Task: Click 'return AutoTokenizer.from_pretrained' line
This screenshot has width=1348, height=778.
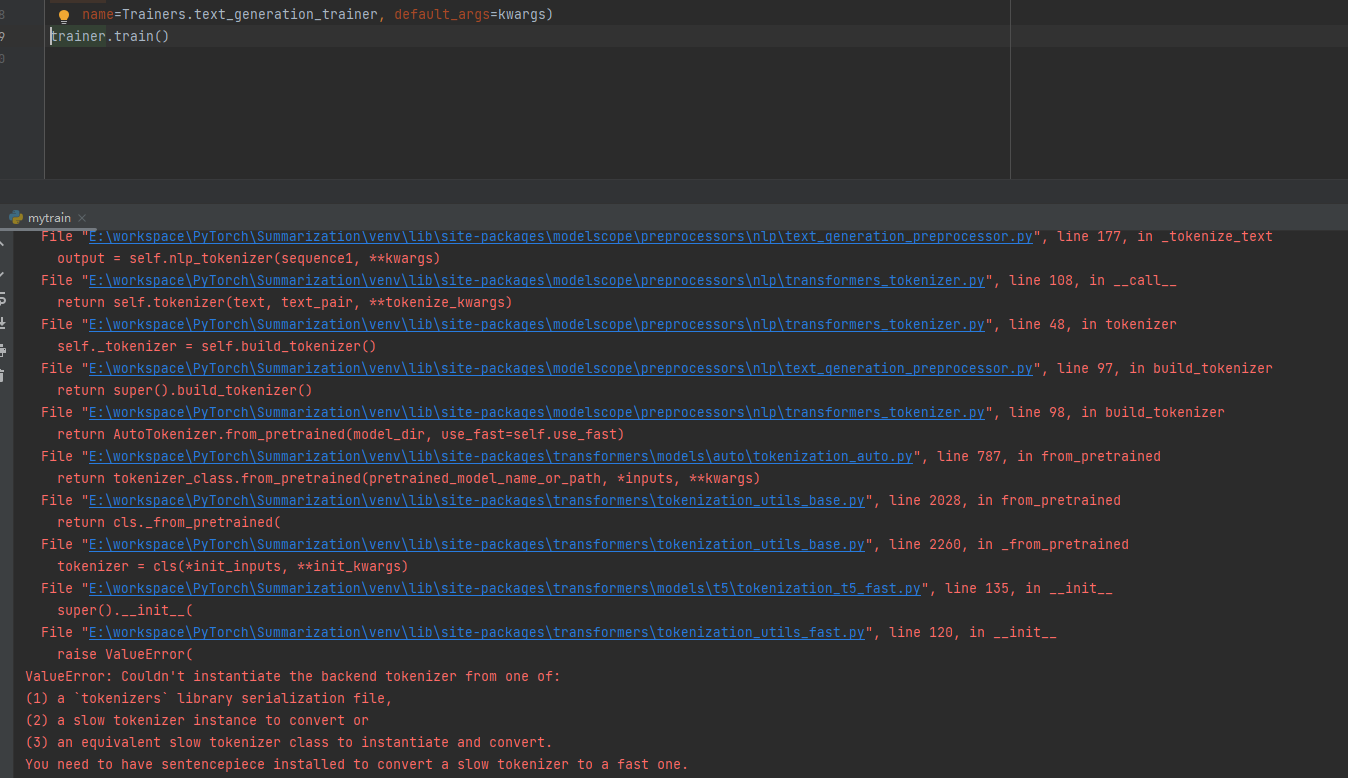Action: (341, 435)
